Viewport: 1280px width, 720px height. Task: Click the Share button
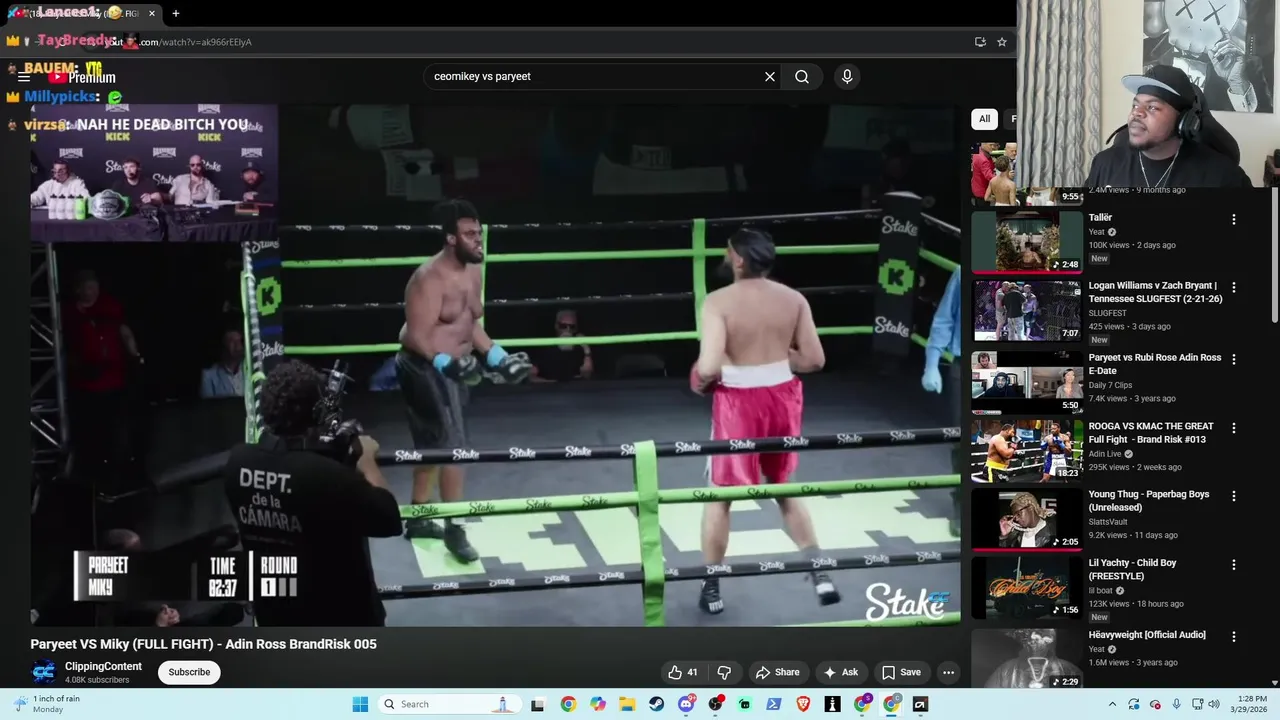tap(777, 672)
